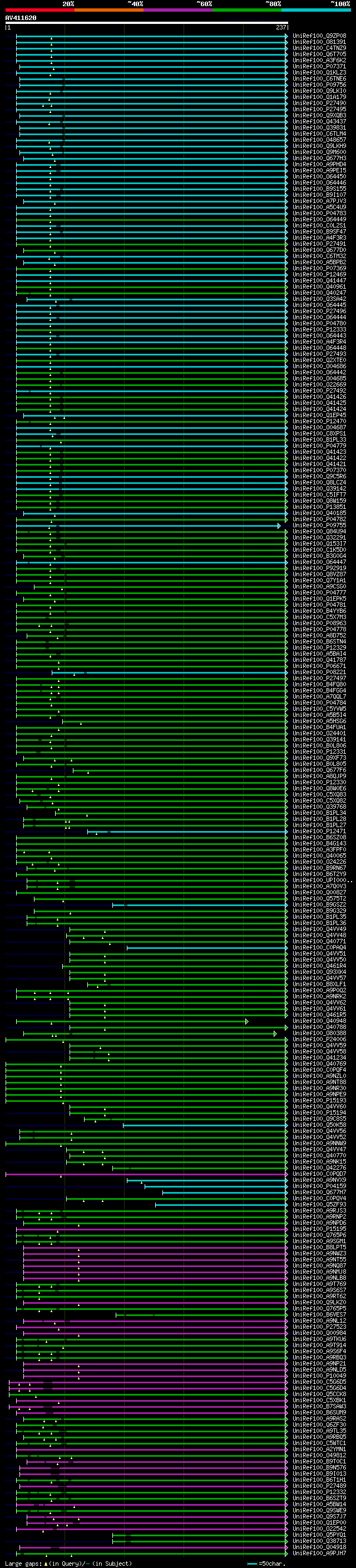Select the label UniRef100_B8XLF1
Viewport: 356px width, 1568px height.
pos(319,985)
